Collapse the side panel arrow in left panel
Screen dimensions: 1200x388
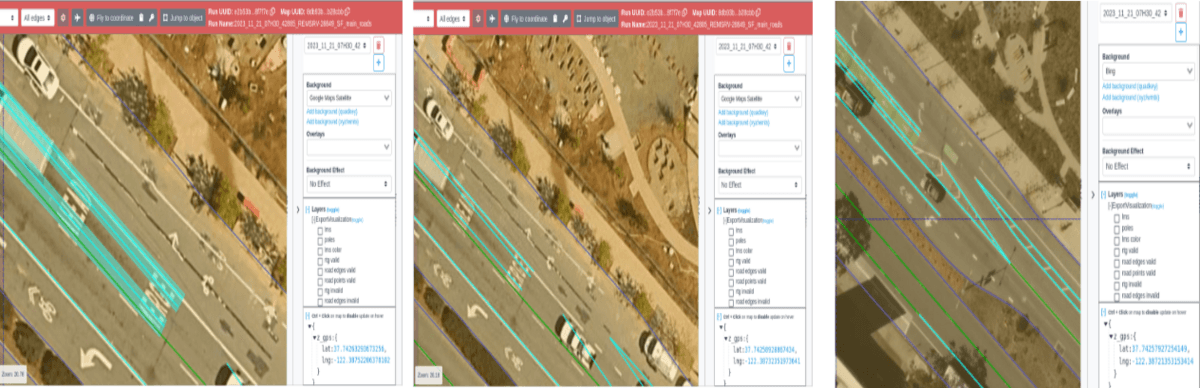298,210
